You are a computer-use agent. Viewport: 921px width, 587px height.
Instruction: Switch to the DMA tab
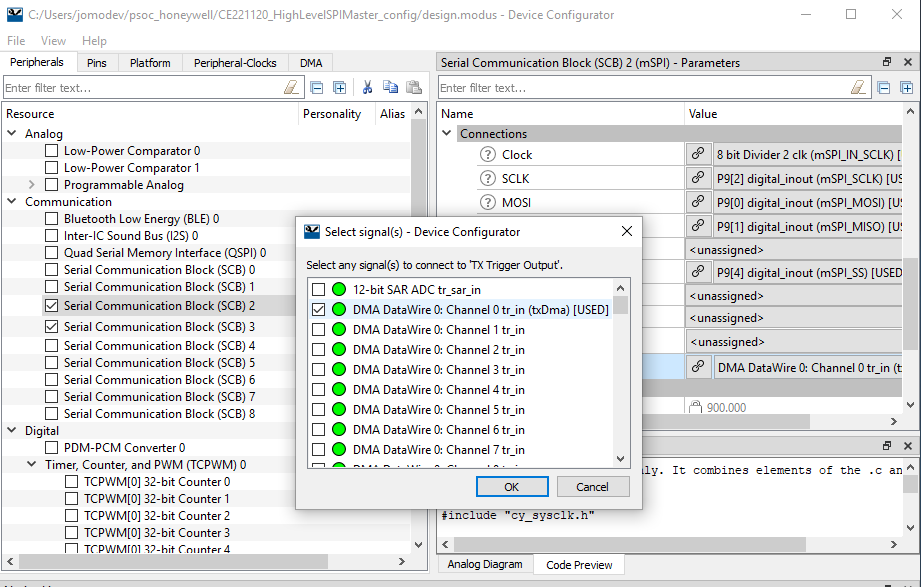[311, 63]
